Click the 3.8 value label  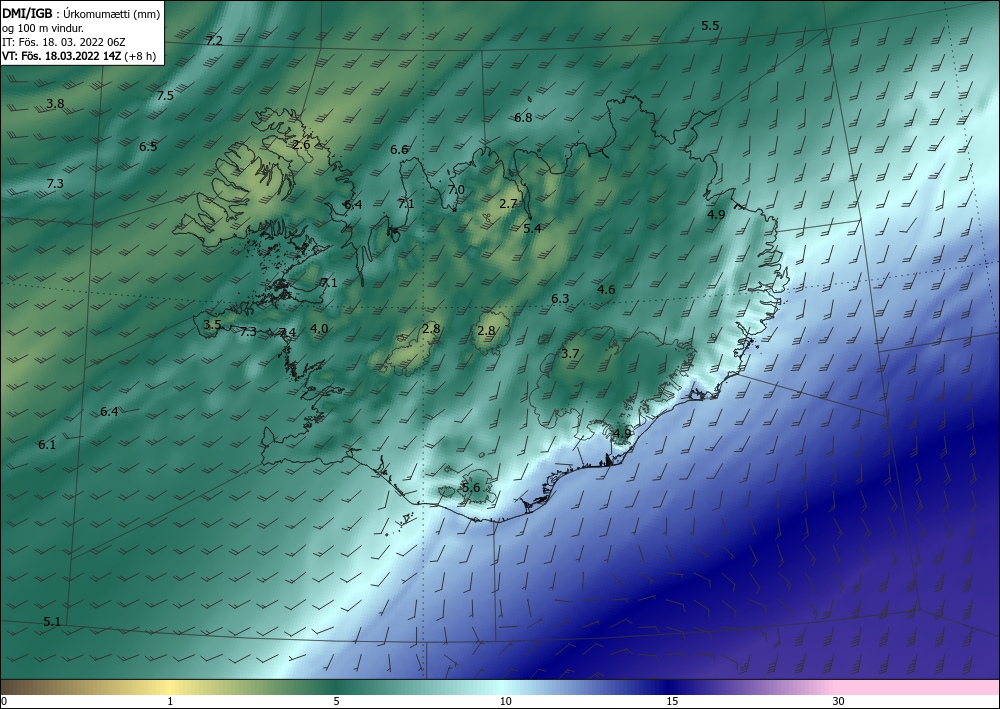click(x=55, y=104)
